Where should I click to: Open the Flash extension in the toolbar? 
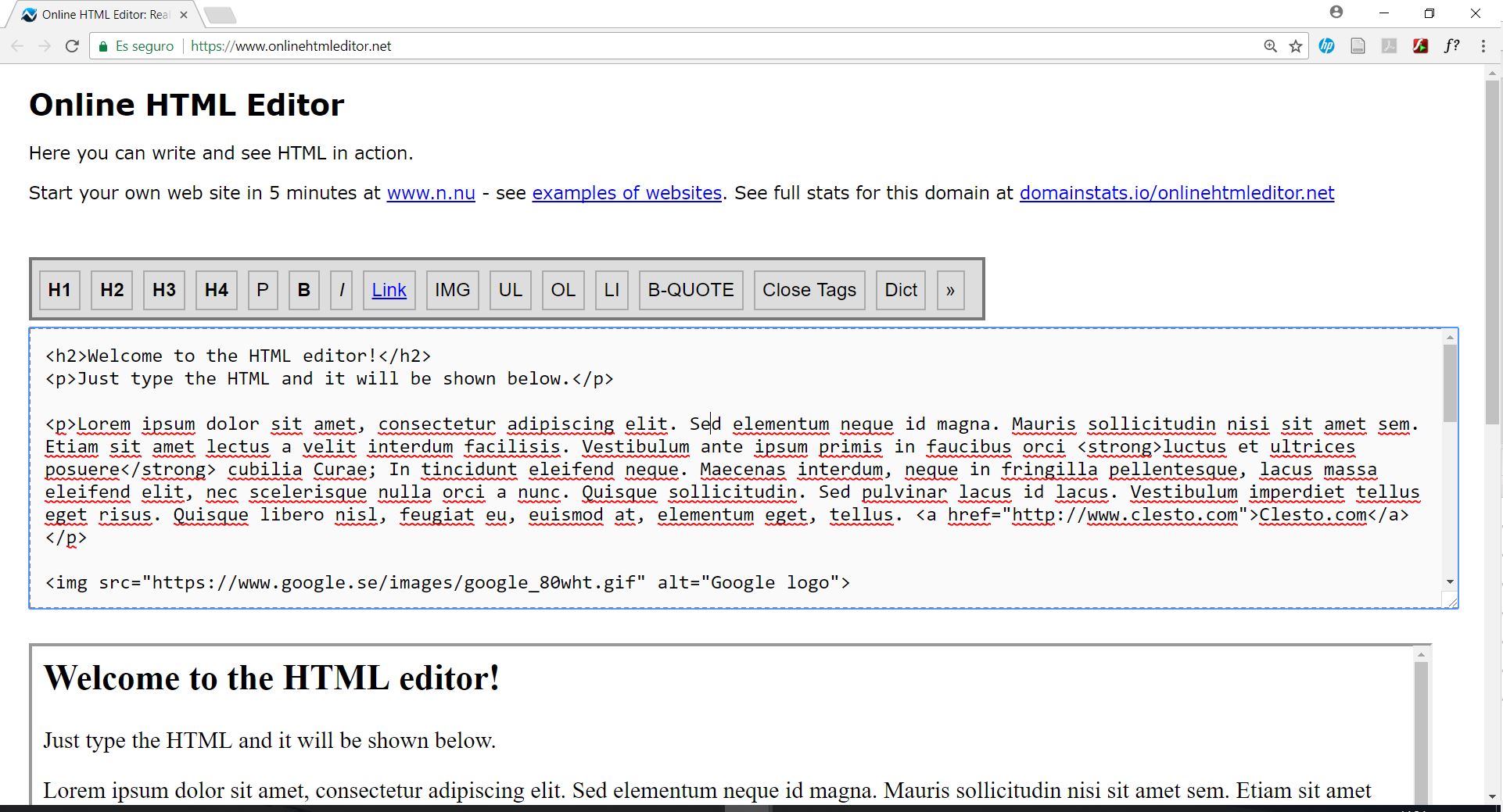1422,45
